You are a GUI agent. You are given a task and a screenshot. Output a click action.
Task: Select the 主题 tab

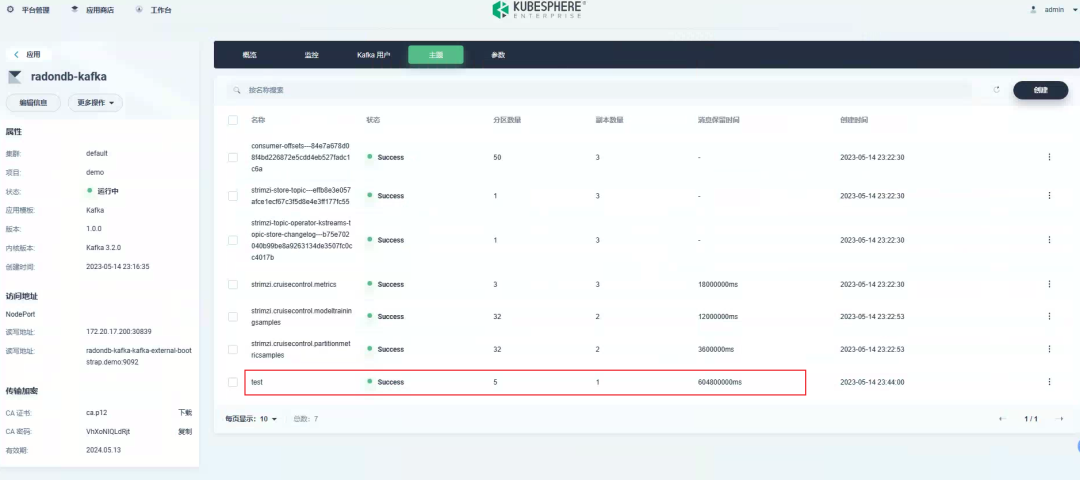pyautogui.click(x=436, y=55)
